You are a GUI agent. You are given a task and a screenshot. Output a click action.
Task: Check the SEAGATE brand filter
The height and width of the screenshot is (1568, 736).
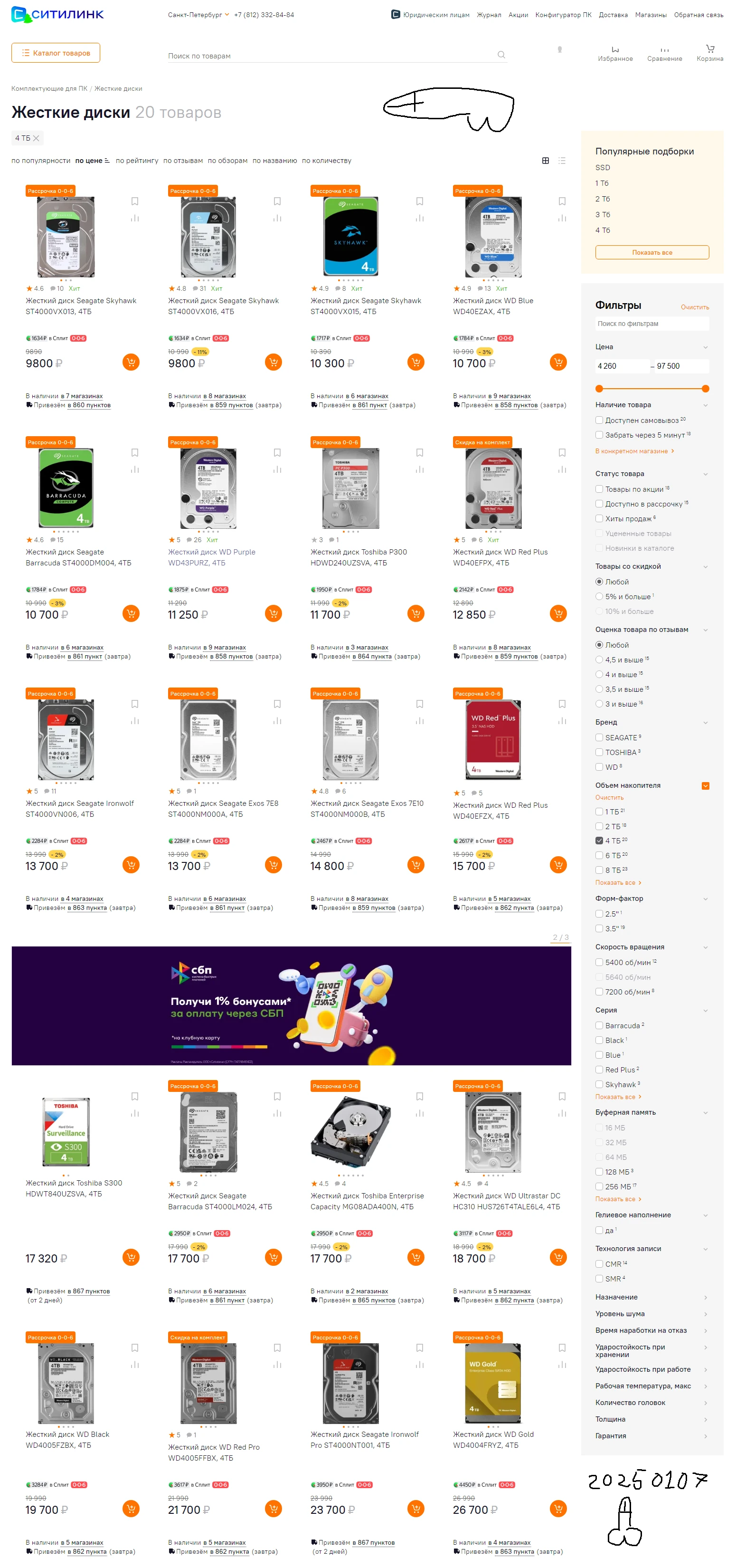tap(599, 737)
